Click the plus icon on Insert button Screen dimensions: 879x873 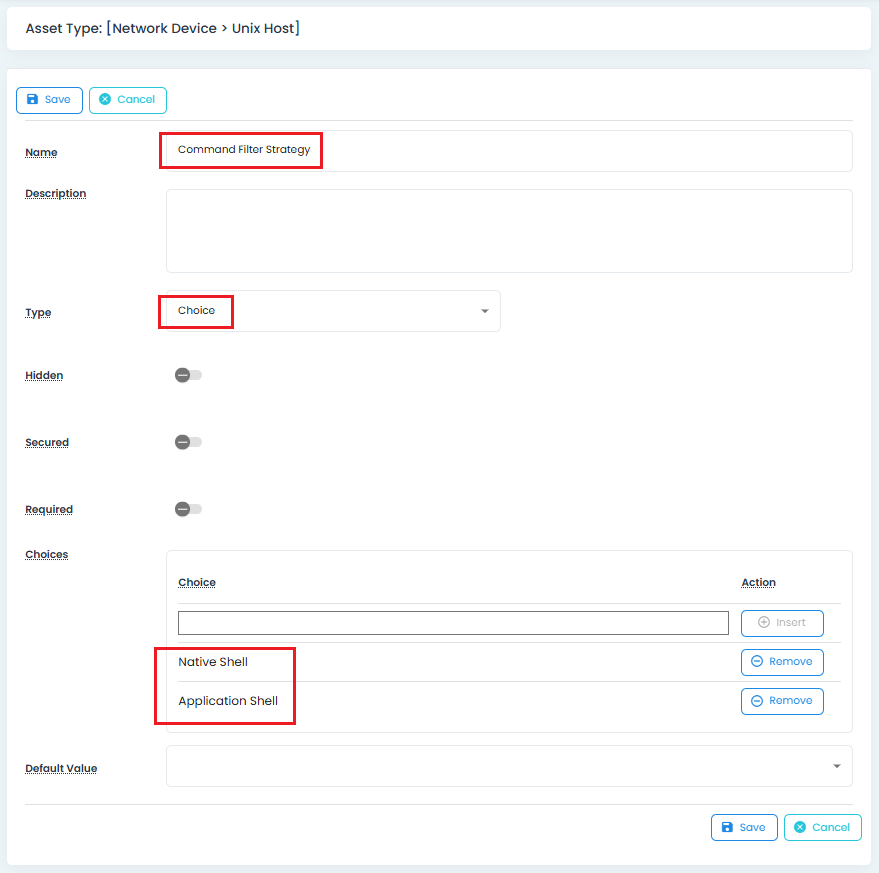pos(764,622)
